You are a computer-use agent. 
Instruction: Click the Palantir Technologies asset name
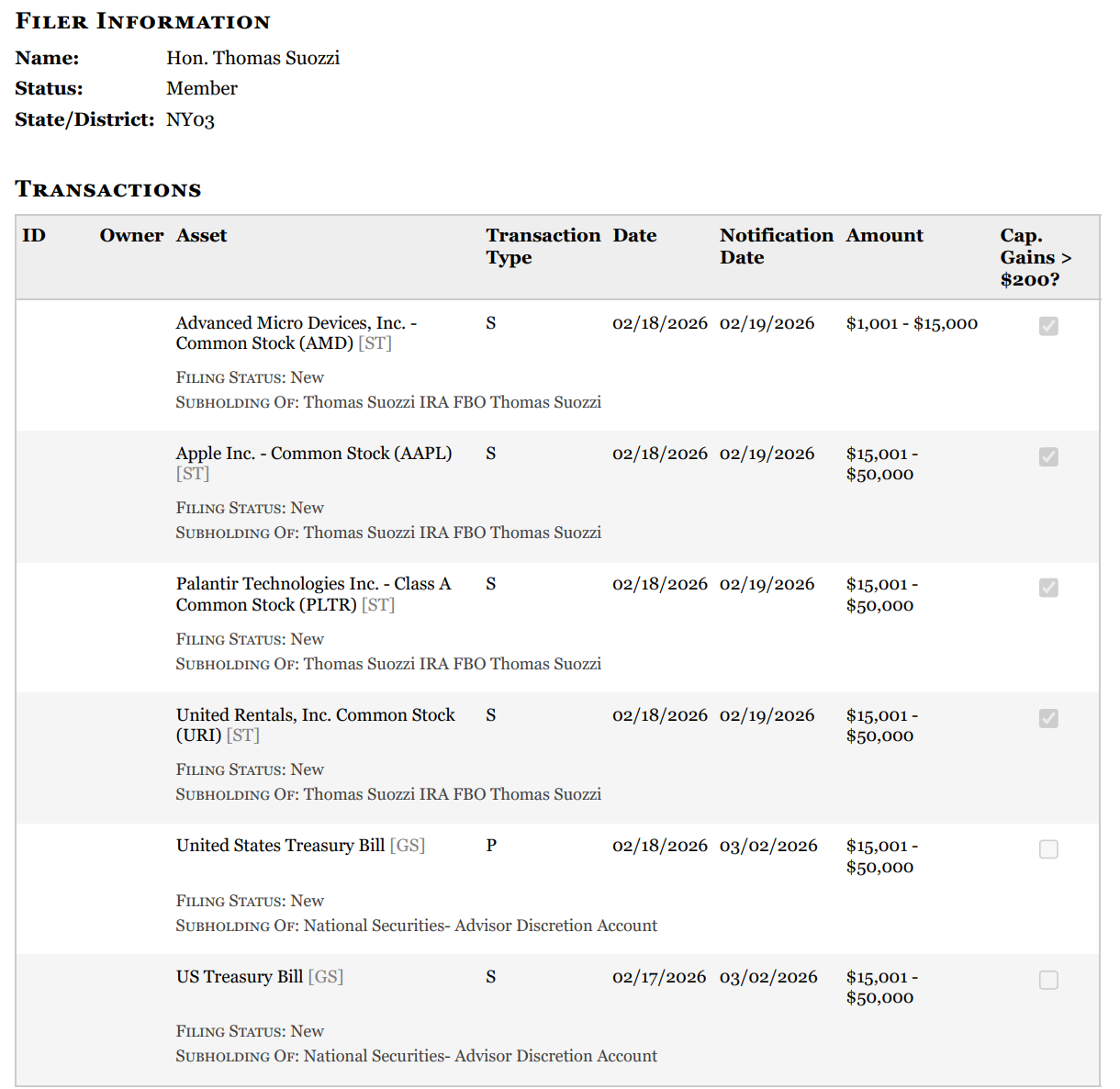313,594
